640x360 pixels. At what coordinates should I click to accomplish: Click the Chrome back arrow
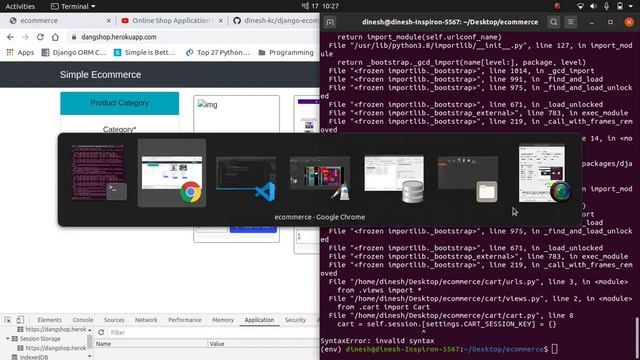11,37
